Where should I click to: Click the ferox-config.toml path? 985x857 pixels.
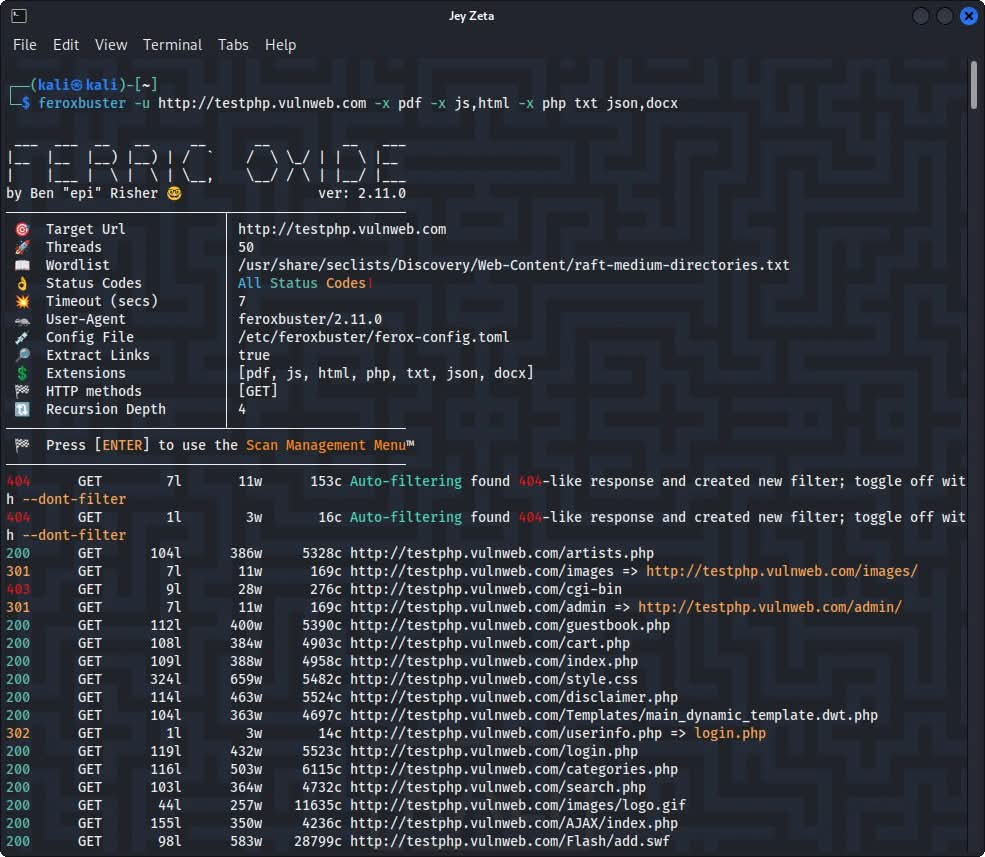[x=373, y=337]
